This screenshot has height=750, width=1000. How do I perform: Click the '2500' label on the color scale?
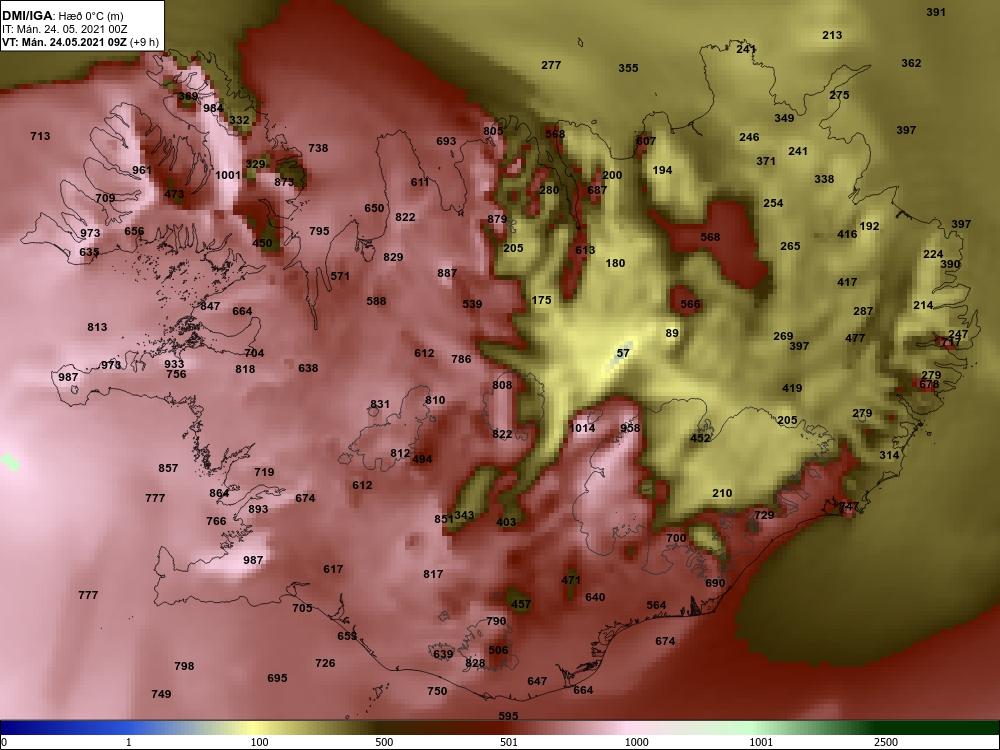pyautogui.click(x=884, y=742)
